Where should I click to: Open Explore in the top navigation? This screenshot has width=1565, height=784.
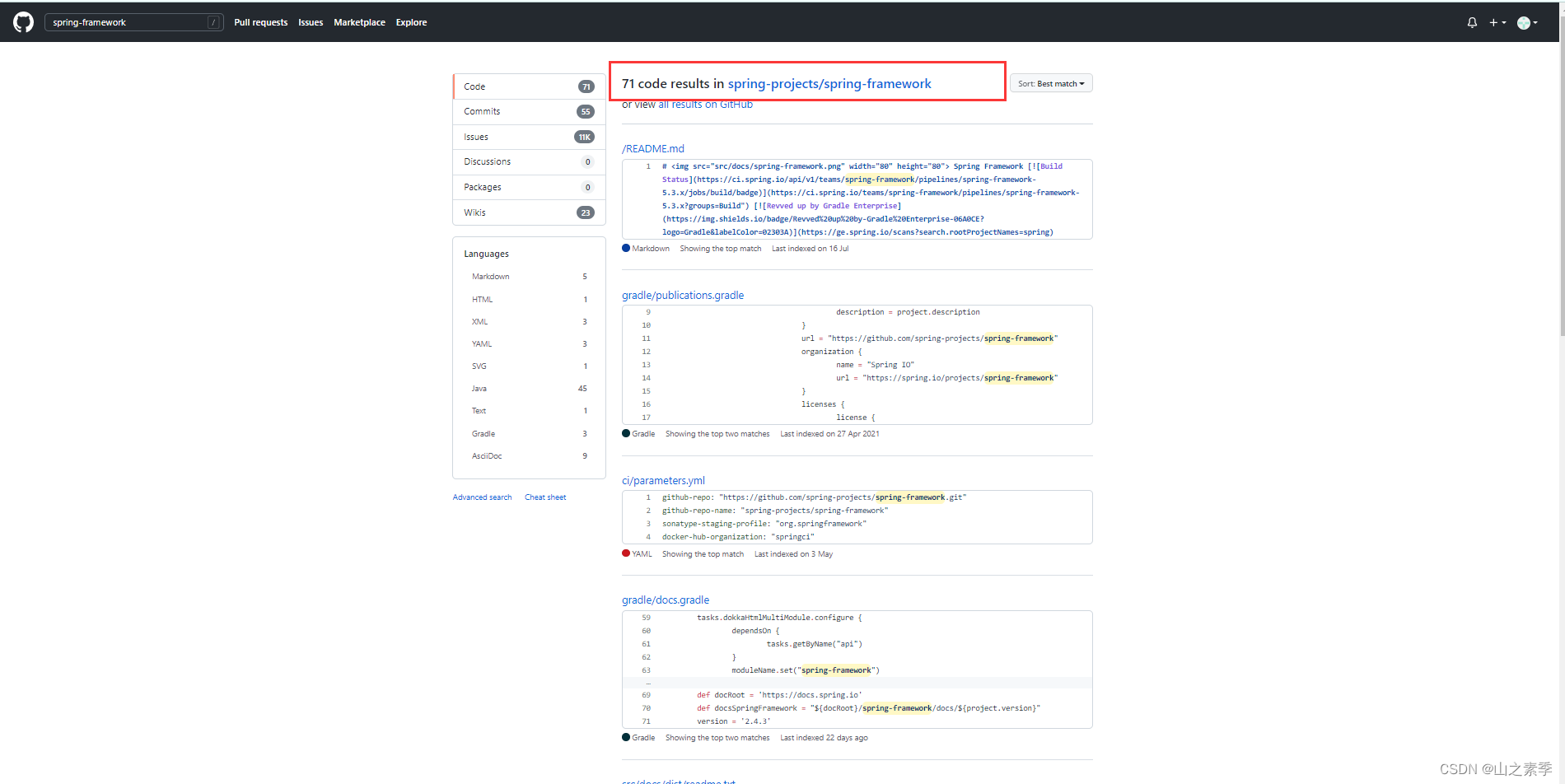[x=411, y=22]
